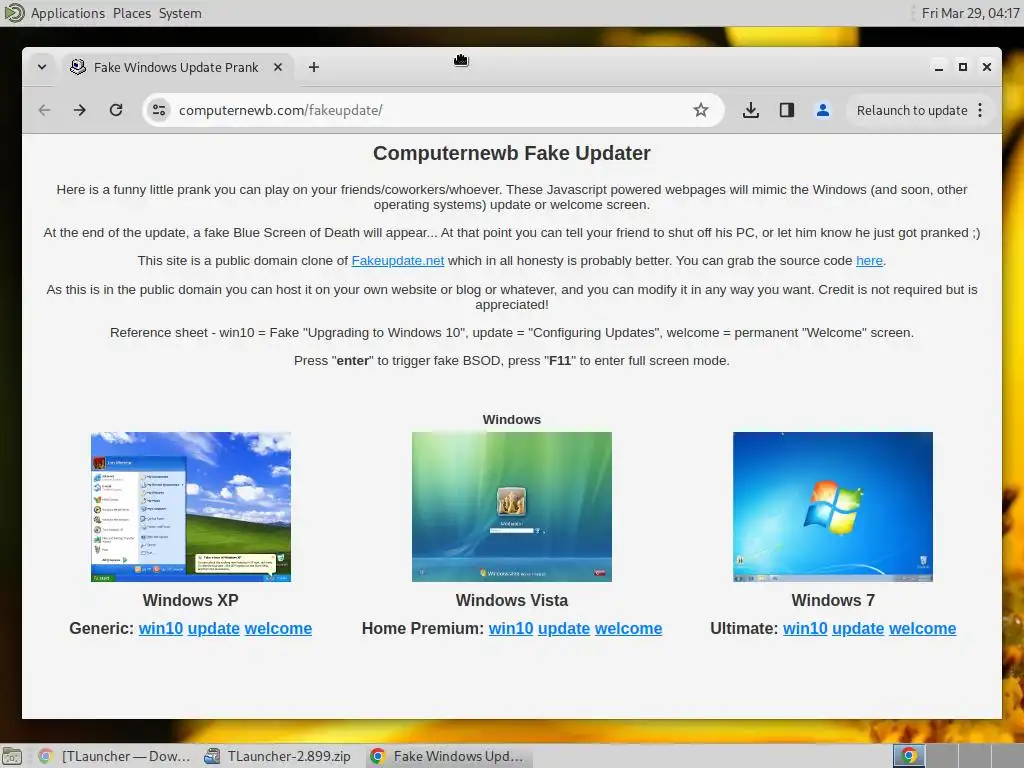Switch to TLauncher-2.899.zip taskbar window

point(278,756)
